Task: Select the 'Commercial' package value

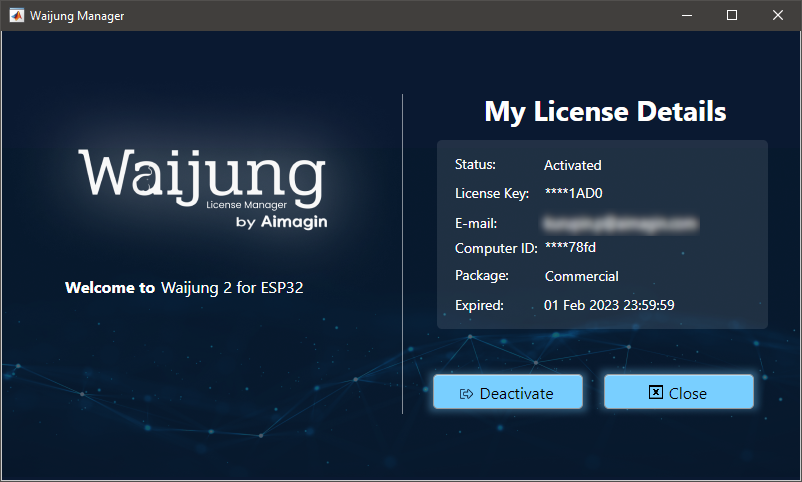Action: pyautogui.click(x=582, y=276)
